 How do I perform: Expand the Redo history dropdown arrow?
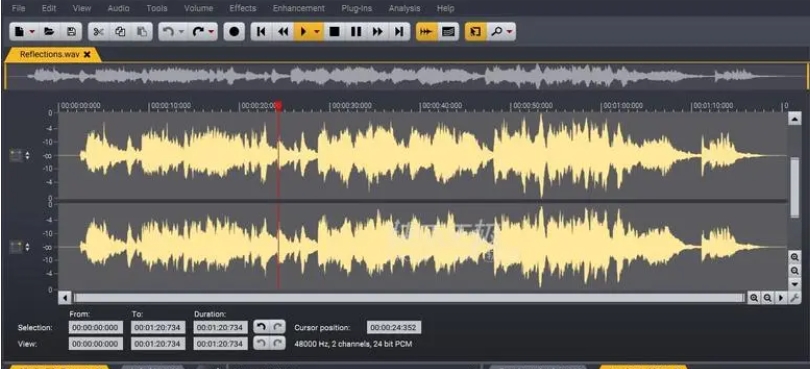[x=212, y=32]
